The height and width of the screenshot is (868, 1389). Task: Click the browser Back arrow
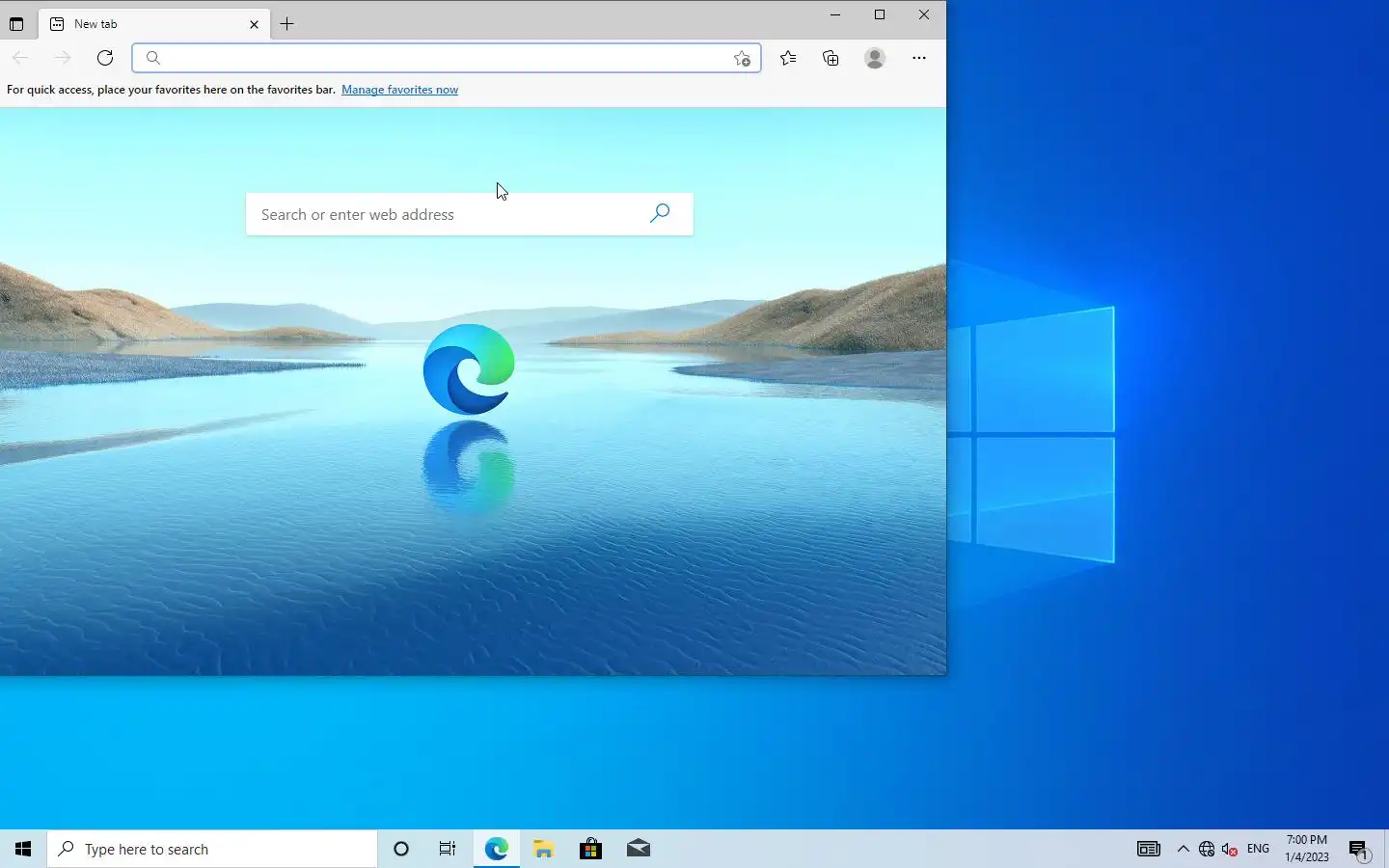20,58
